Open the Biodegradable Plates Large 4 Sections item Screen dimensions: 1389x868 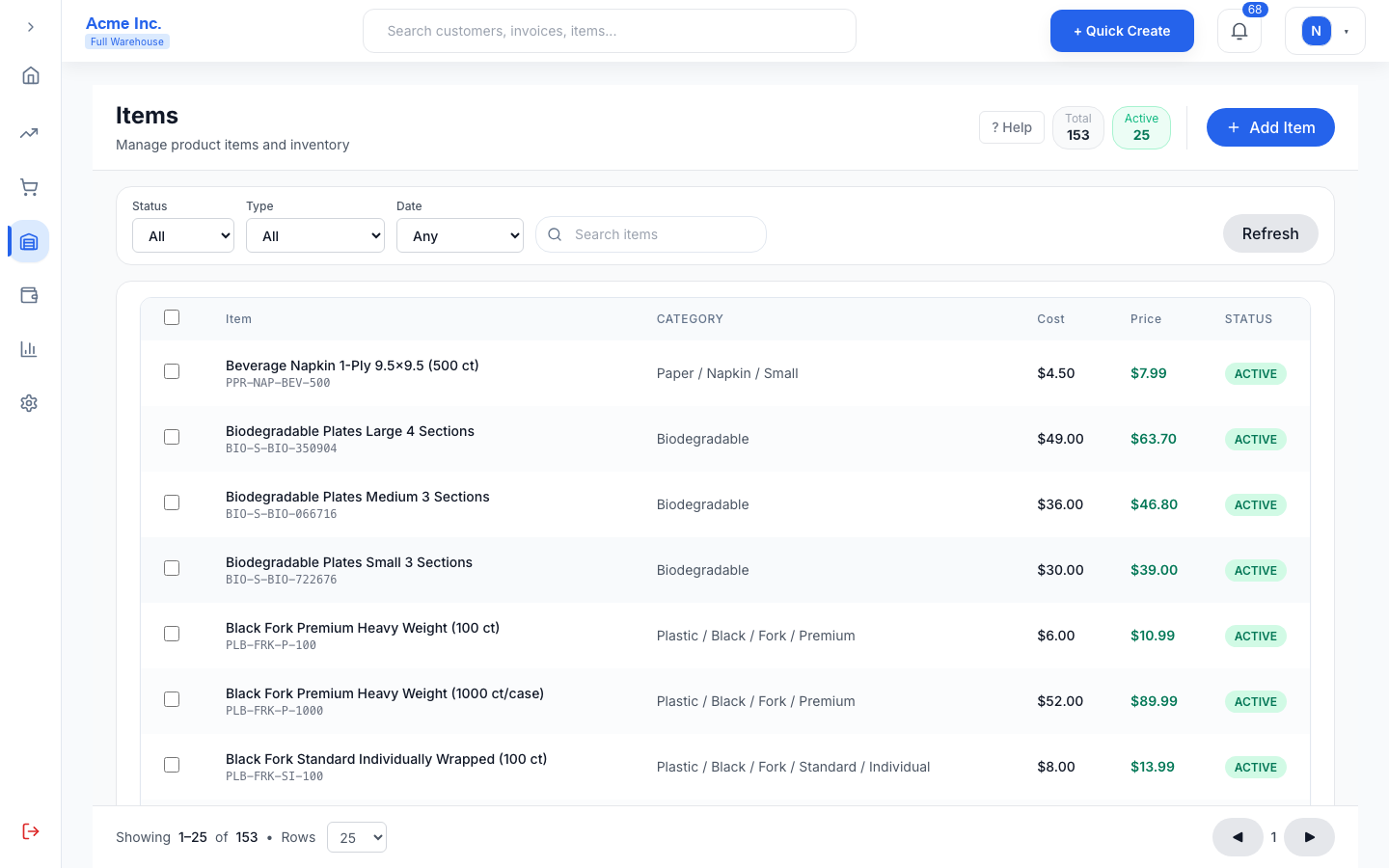[350, 431]
